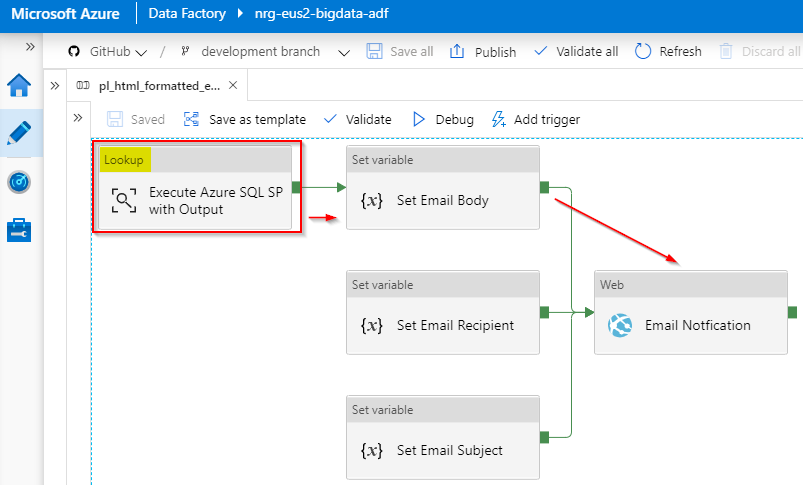Click Save all in the toolbar

[x=399, y=51]
